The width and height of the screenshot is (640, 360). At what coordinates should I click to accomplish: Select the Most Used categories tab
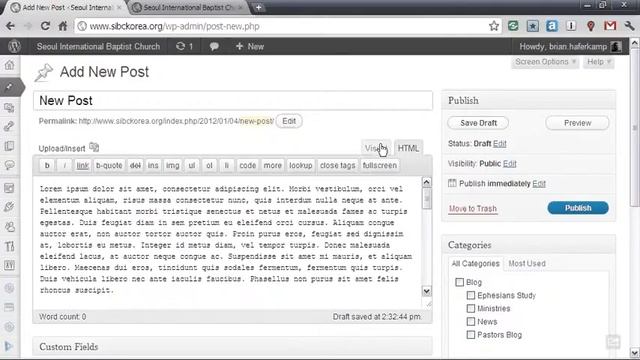click(527, 264)
